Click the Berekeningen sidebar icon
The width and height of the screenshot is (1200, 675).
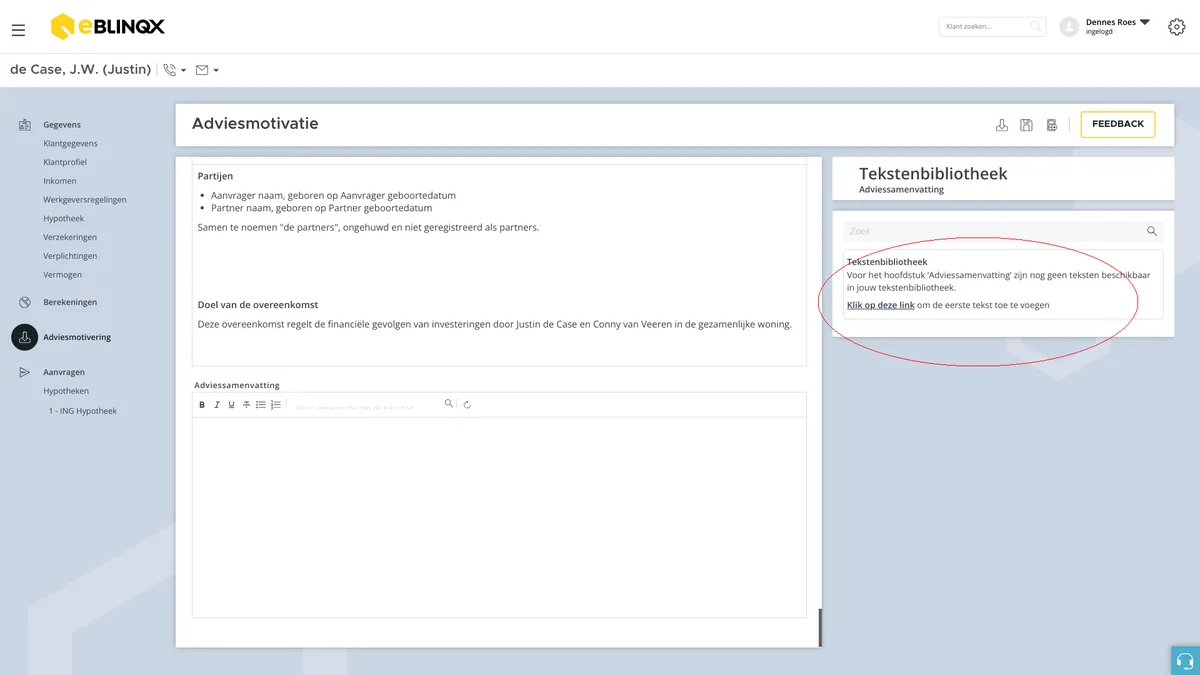pos(25,302)
